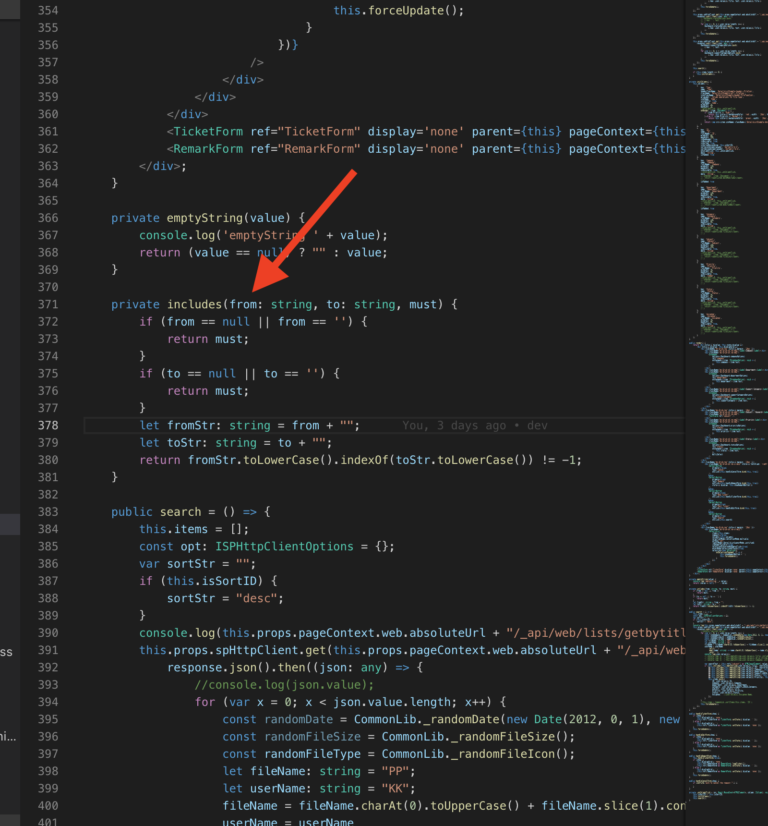This screenshot has height=826, width=768.
Task: Click the "desc" string literal
Action: click(257, 598)
